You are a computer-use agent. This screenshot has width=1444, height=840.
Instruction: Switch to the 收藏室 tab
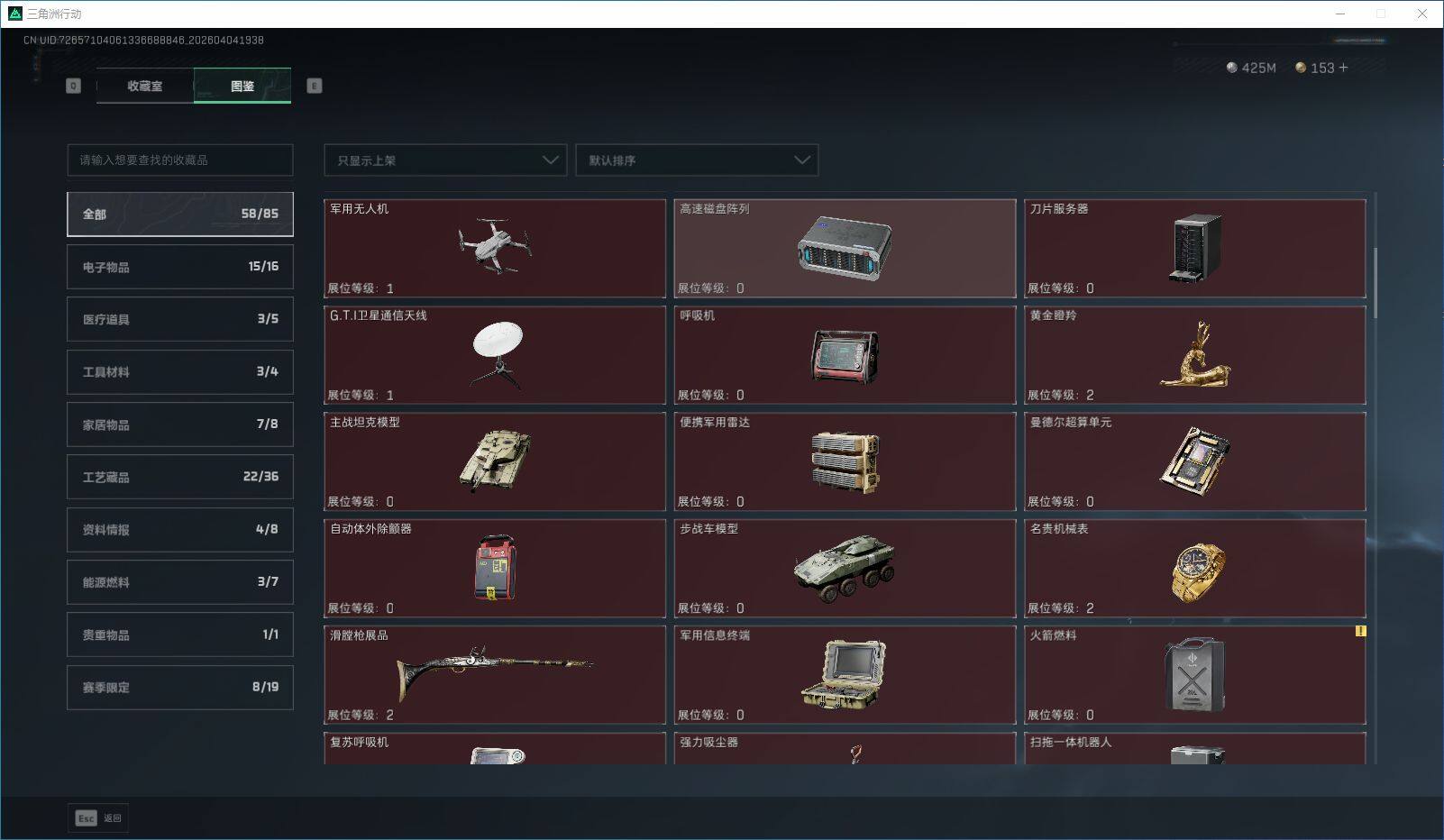coord(144,86)
